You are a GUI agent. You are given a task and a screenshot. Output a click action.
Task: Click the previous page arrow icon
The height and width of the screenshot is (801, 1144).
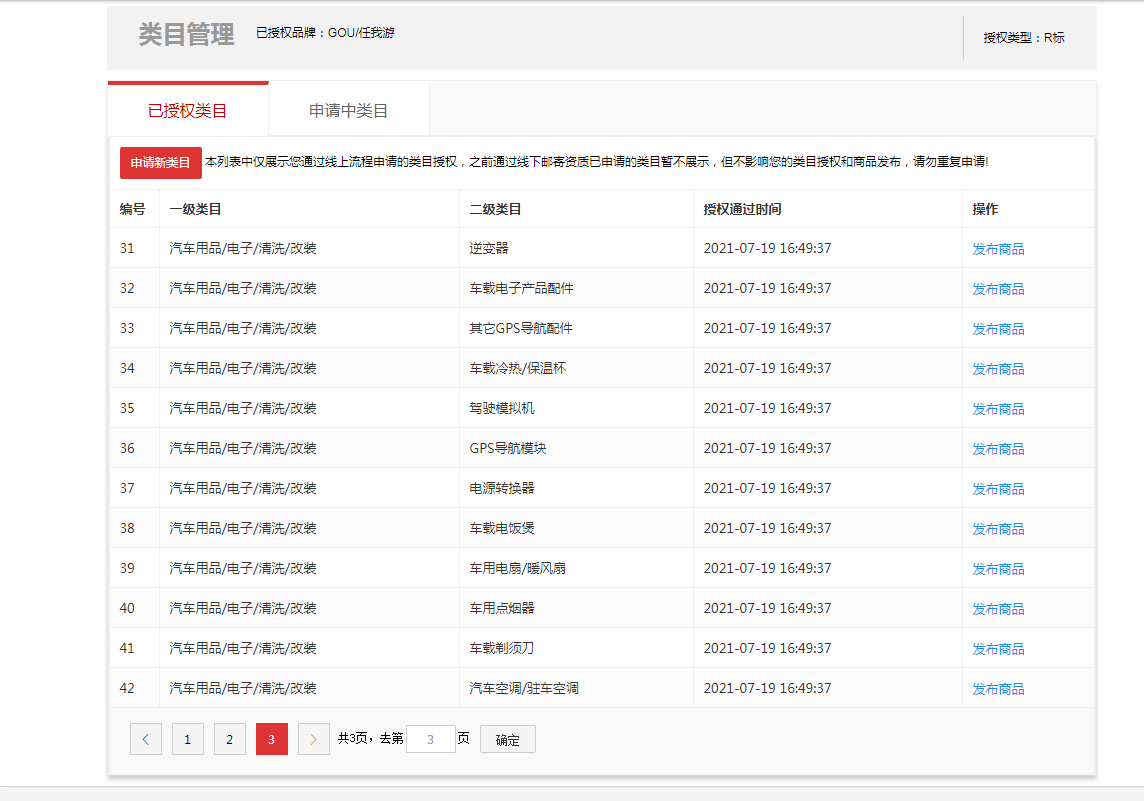pyautogui.click(x=145, y=740)
